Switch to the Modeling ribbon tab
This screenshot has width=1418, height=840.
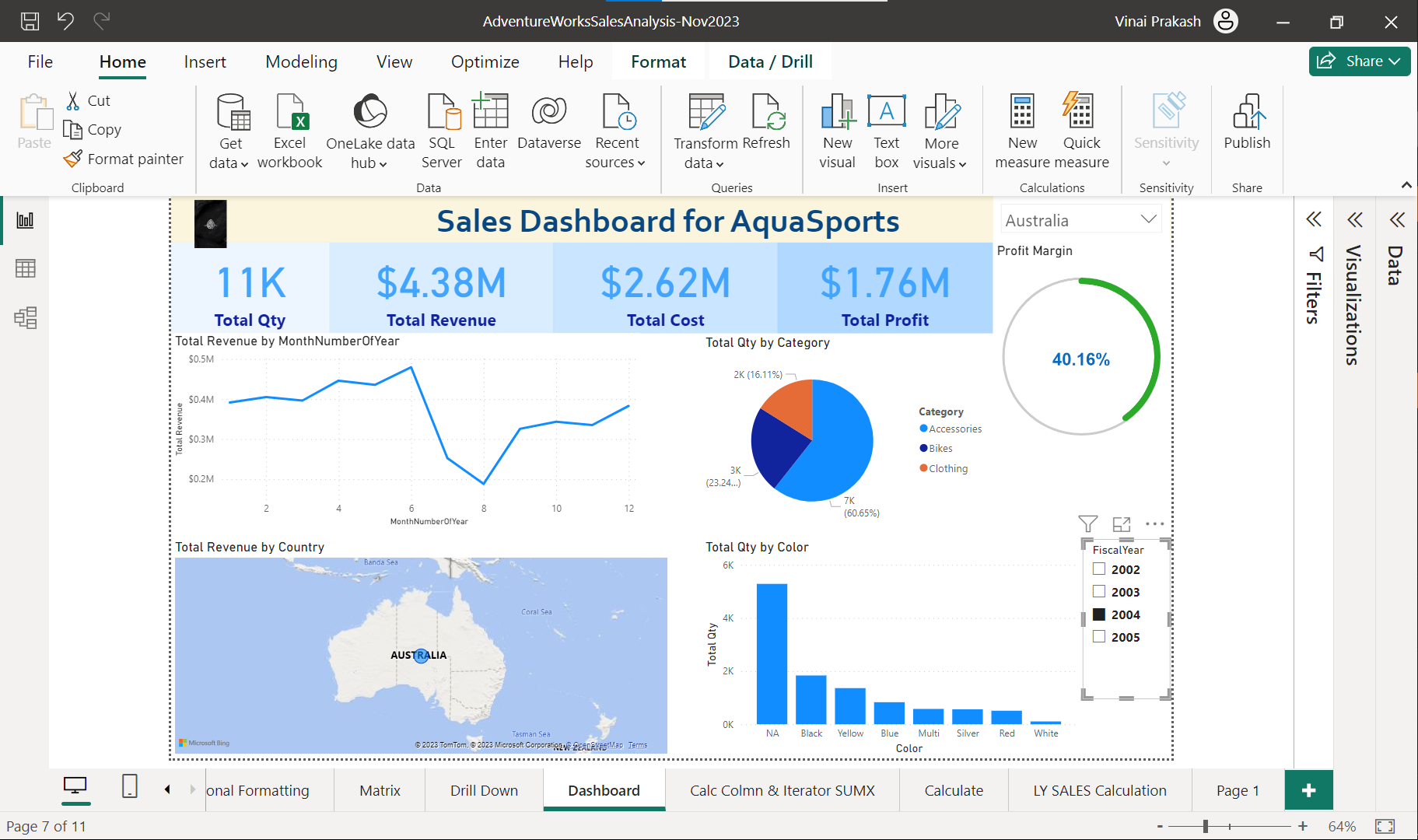click(x=301, y=61)
